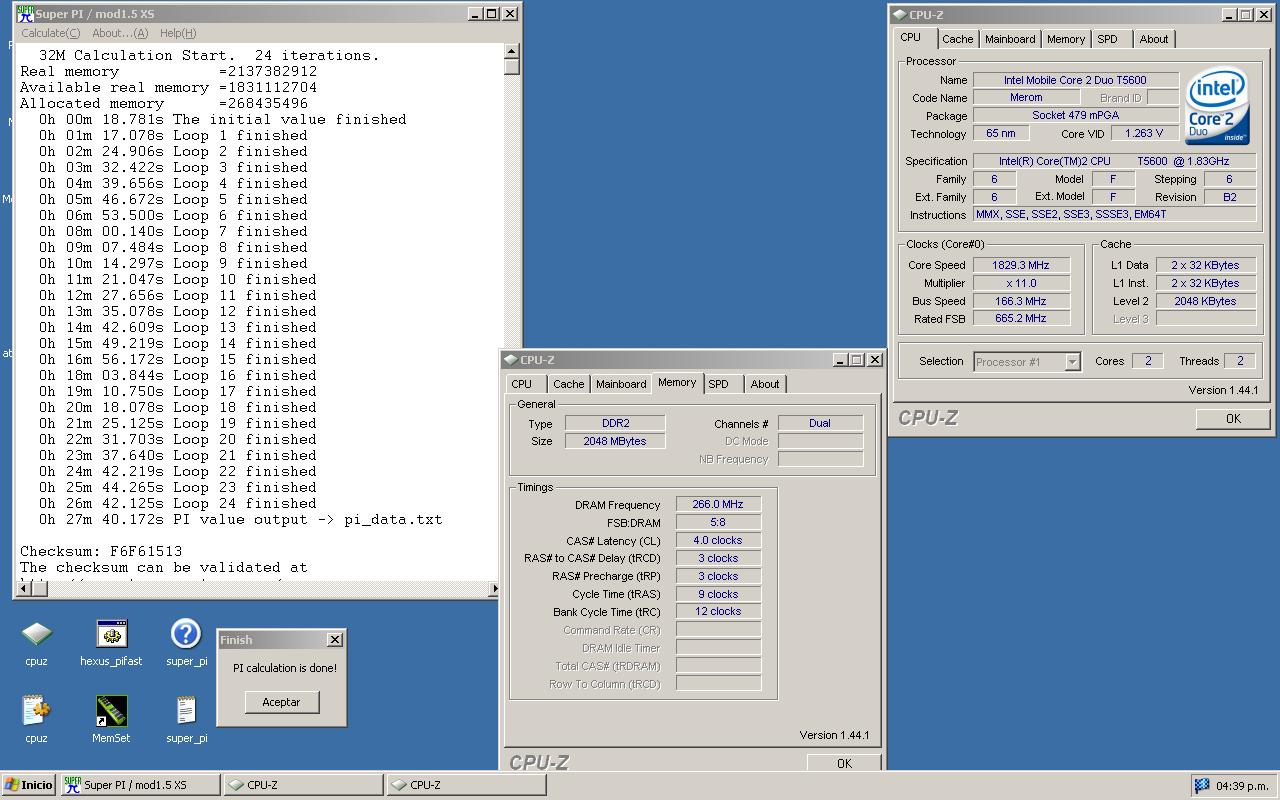Select Cache tab in CPU-Z memory window
This screenshot has height=800, width=1280.
point(568,384)
